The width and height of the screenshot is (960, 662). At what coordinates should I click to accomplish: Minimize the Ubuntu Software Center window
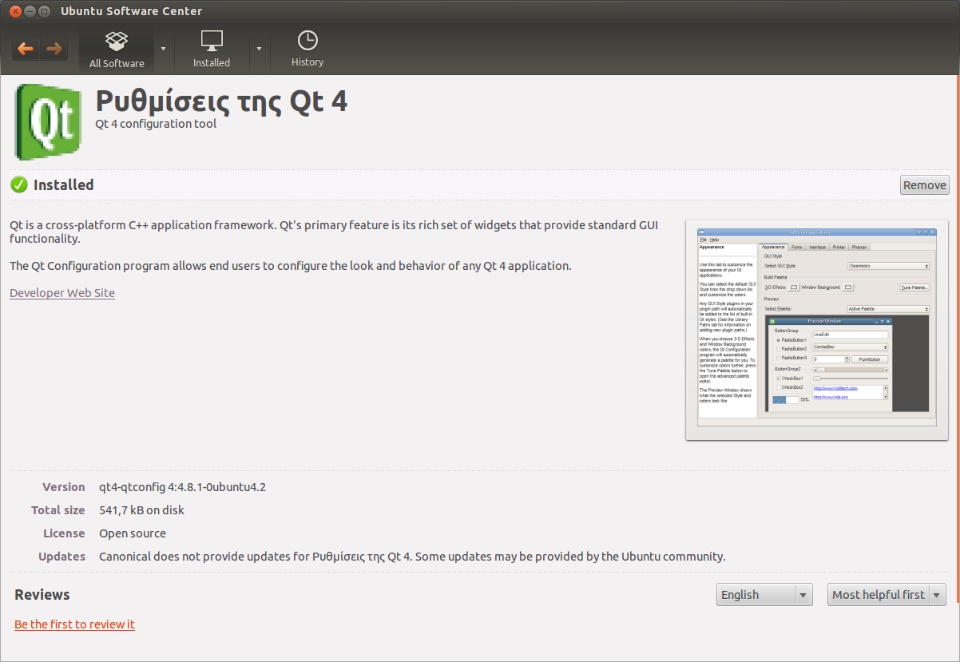(30, 11)
